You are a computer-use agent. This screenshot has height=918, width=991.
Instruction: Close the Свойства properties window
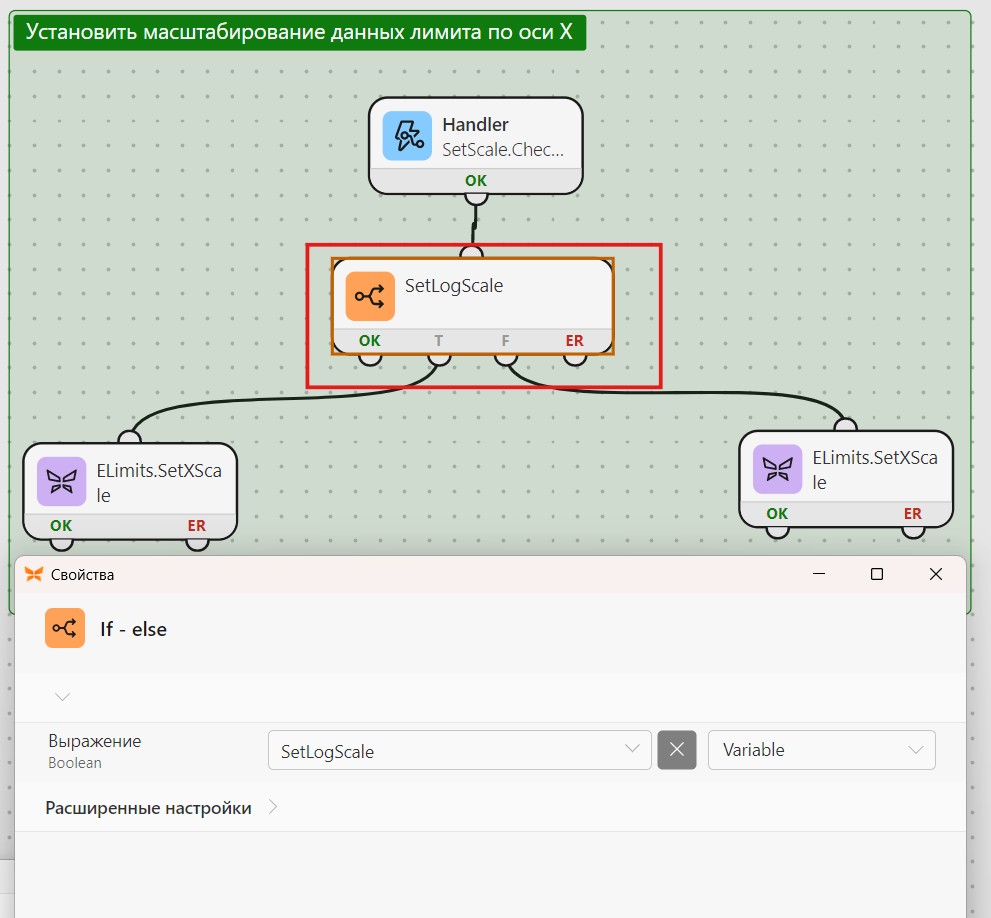click(936, 574)
